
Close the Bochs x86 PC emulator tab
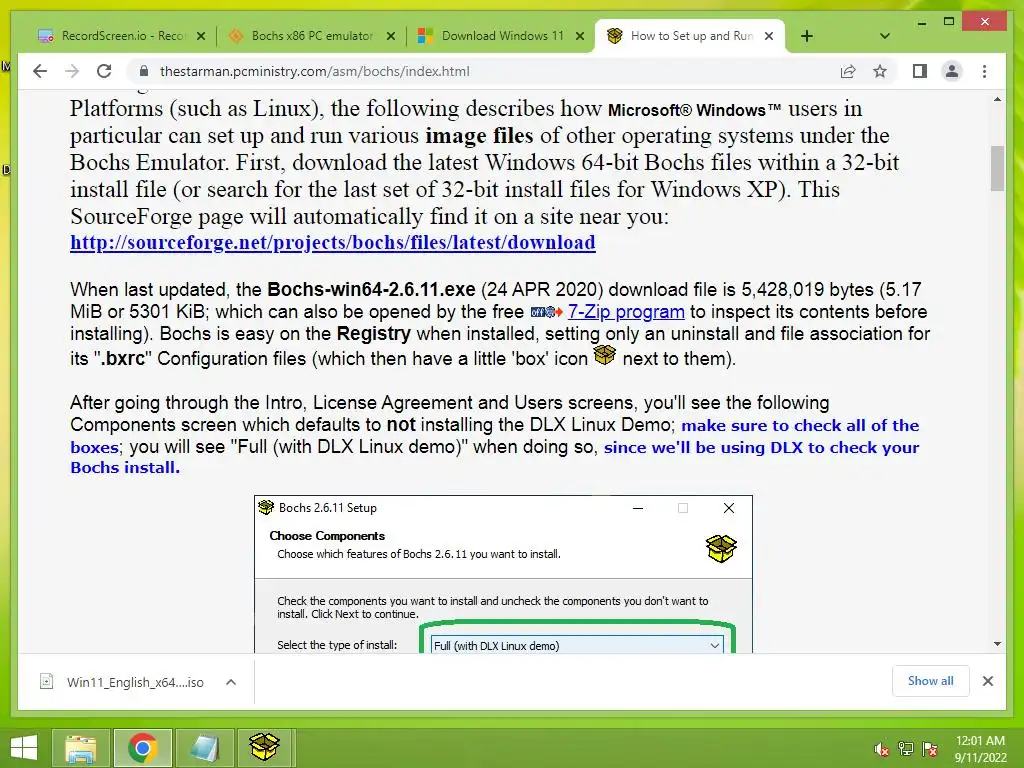(391, 36)
